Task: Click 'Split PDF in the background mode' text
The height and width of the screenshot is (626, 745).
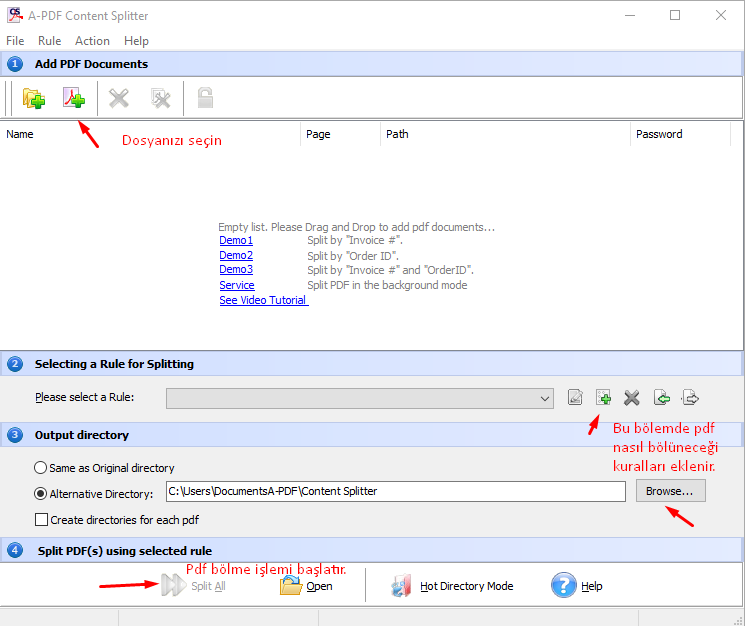Action: (387, 285)
